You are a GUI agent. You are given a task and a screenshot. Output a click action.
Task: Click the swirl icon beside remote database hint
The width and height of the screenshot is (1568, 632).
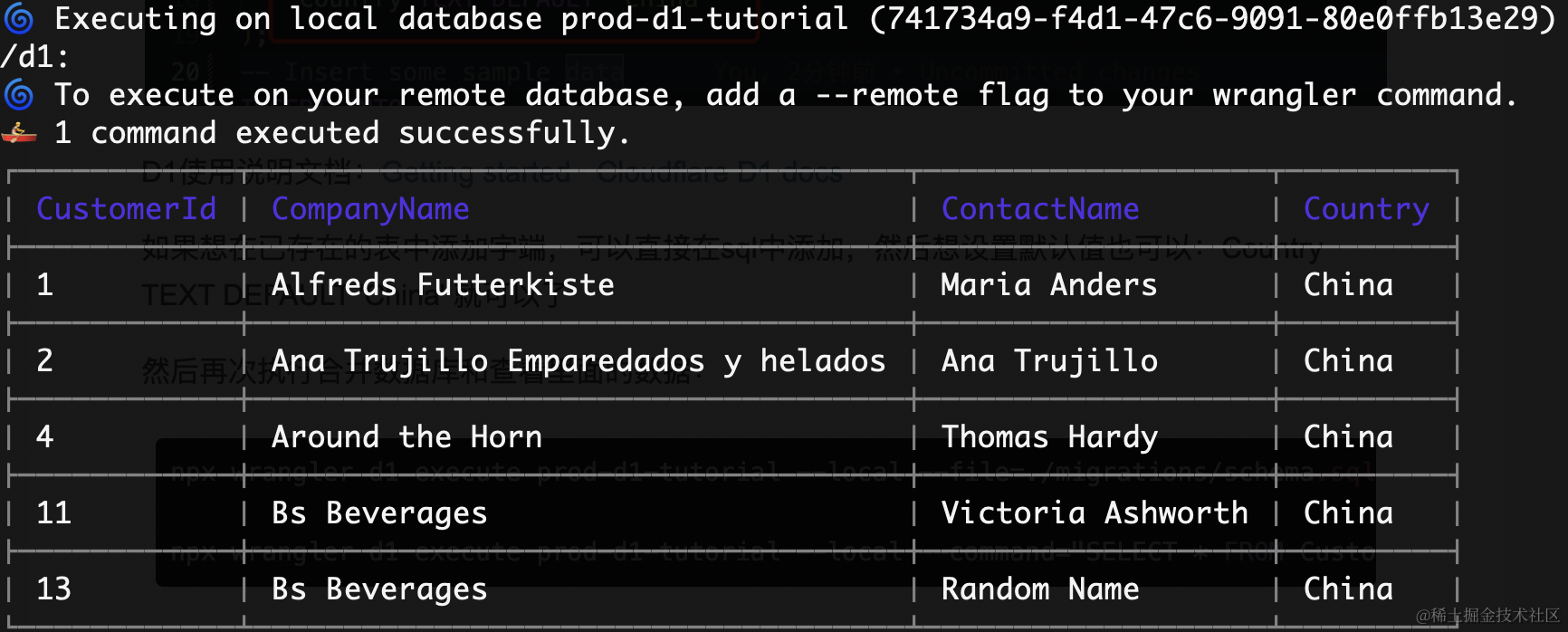click(19, 94)
